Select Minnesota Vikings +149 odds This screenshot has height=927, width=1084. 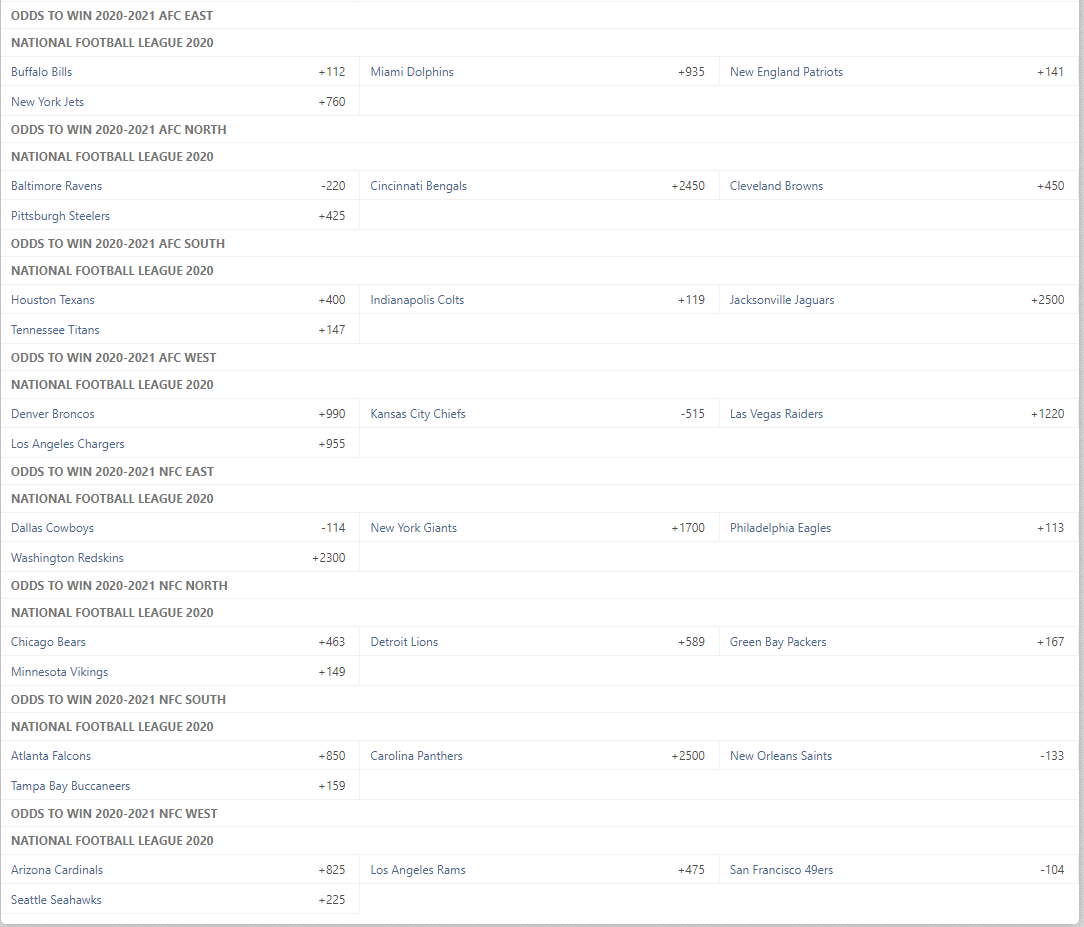pyautogui.click(x=180, y=672)
